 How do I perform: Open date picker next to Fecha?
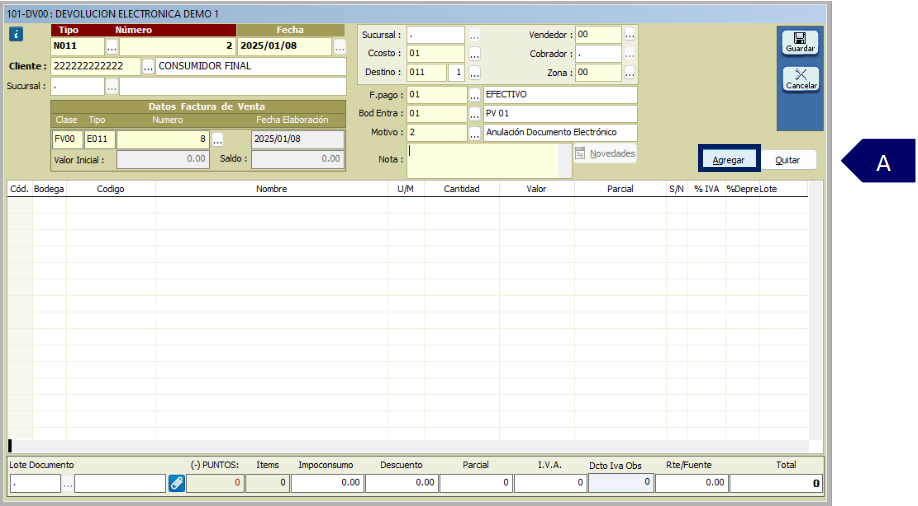[x=340, y=47]
